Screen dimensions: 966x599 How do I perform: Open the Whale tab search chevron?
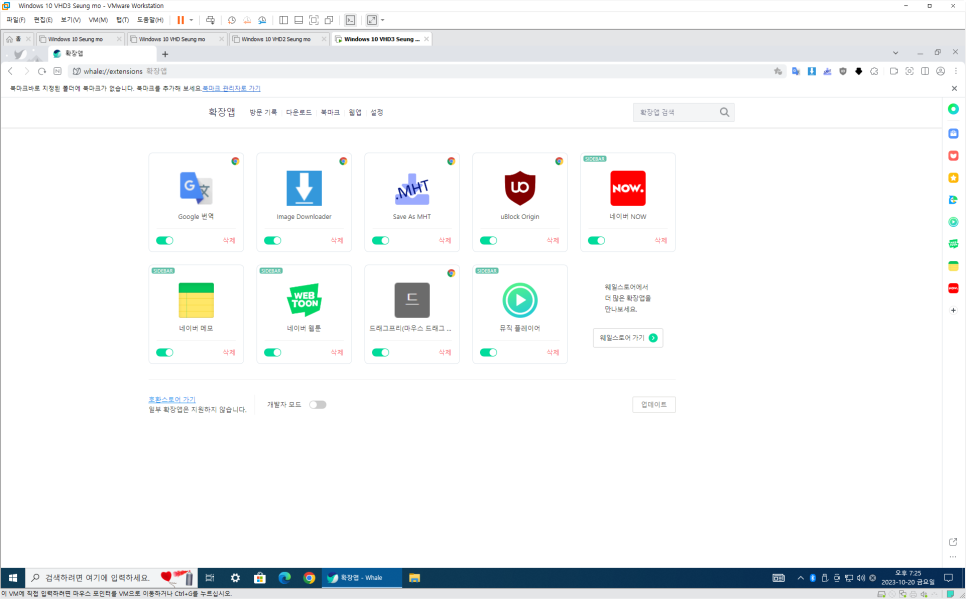pyautogui.click(x=895, y=53)
